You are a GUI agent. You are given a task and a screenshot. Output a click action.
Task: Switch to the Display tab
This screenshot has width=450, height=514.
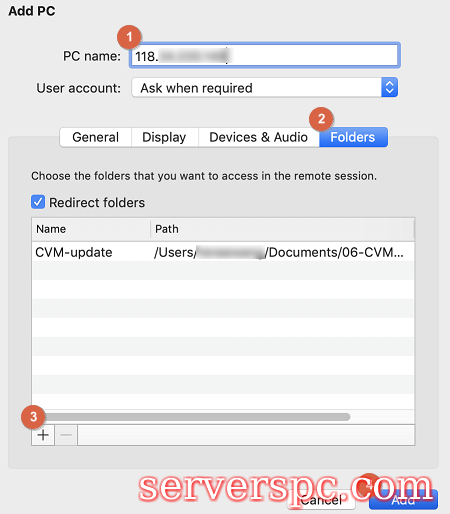(165, 137)
